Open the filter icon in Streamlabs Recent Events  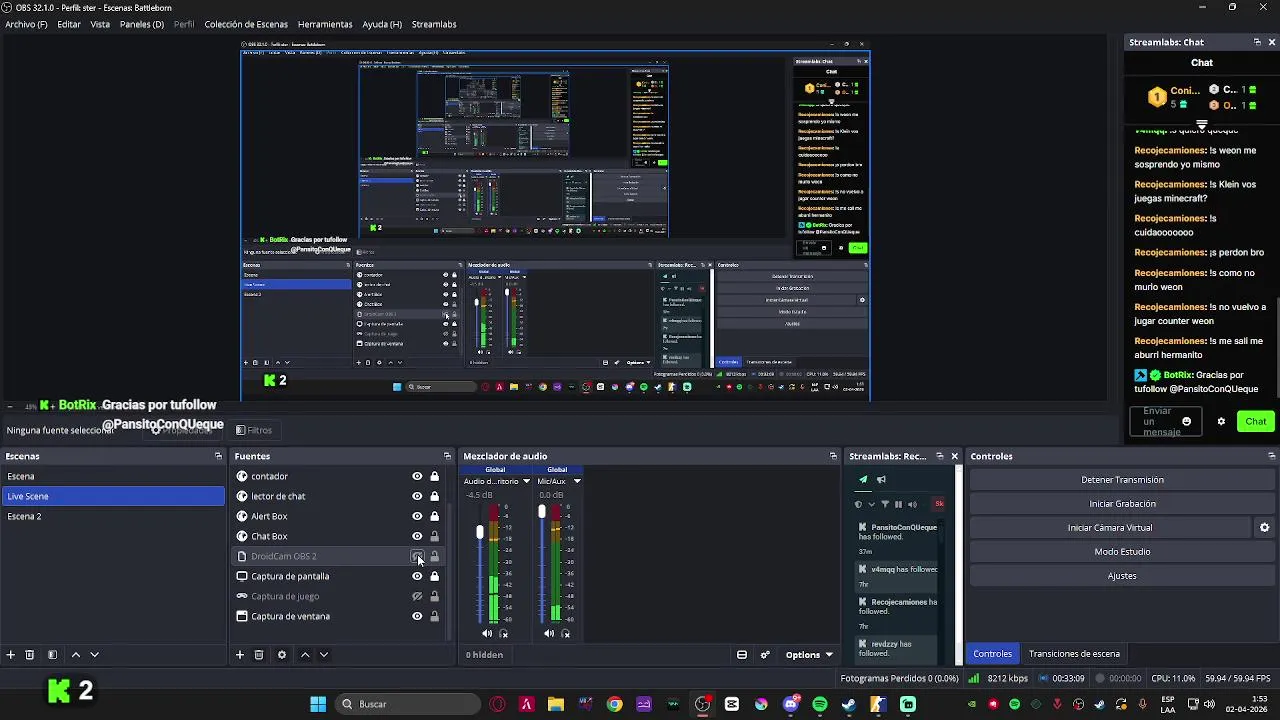(885, 504)
